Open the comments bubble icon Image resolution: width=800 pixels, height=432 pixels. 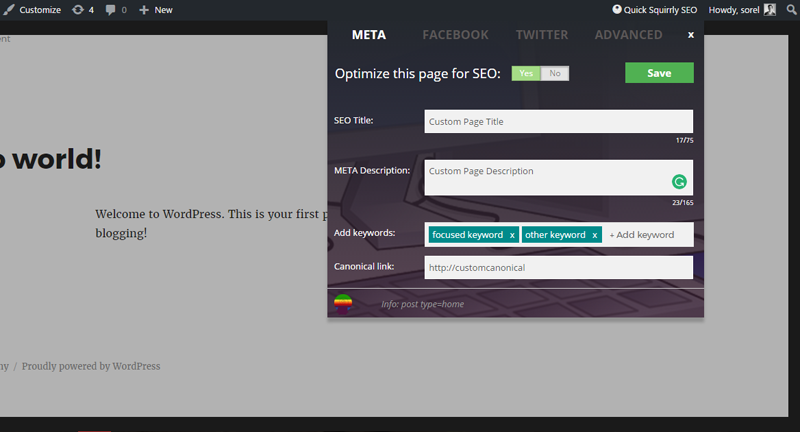pyautogui.click(x=110, y=10)
